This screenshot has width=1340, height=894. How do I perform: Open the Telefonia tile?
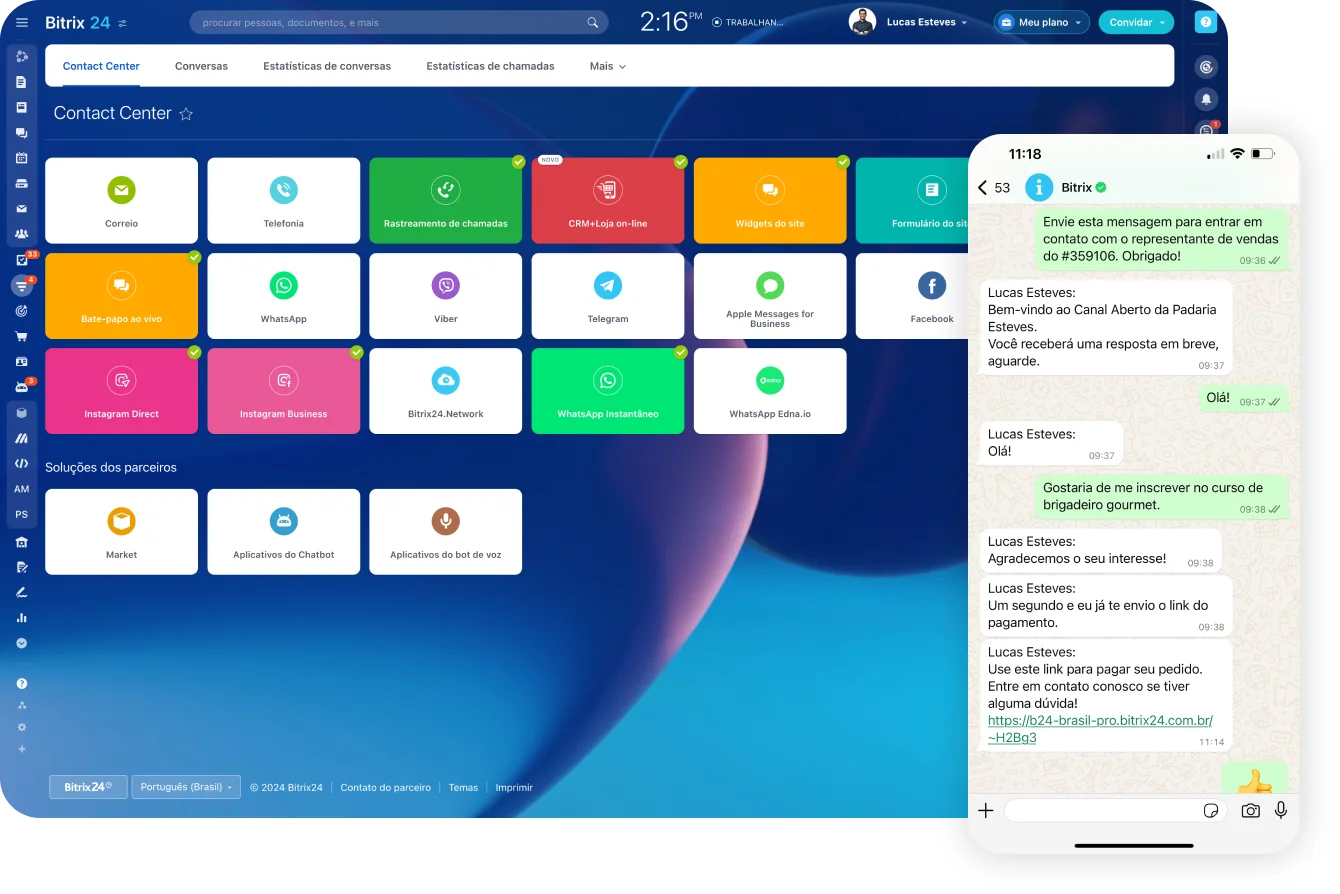click(x=283, y=201)
